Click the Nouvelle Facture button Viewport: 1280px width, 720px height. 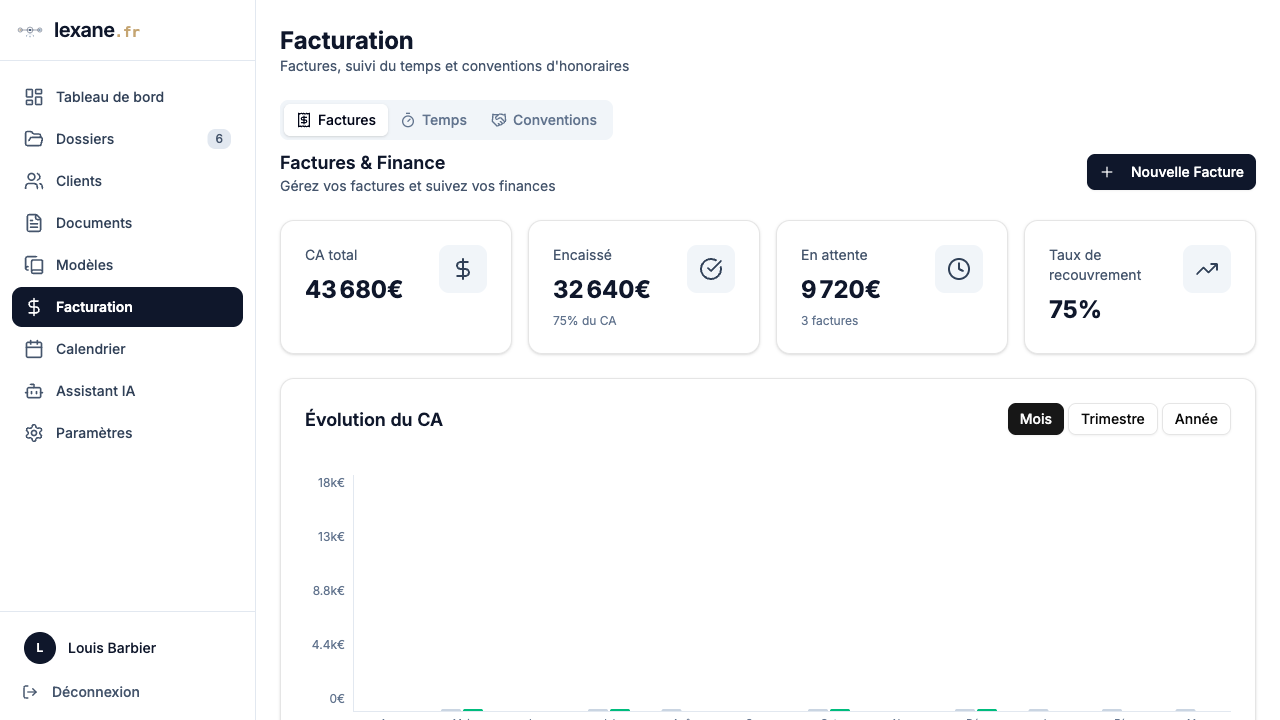point(1170,172)
